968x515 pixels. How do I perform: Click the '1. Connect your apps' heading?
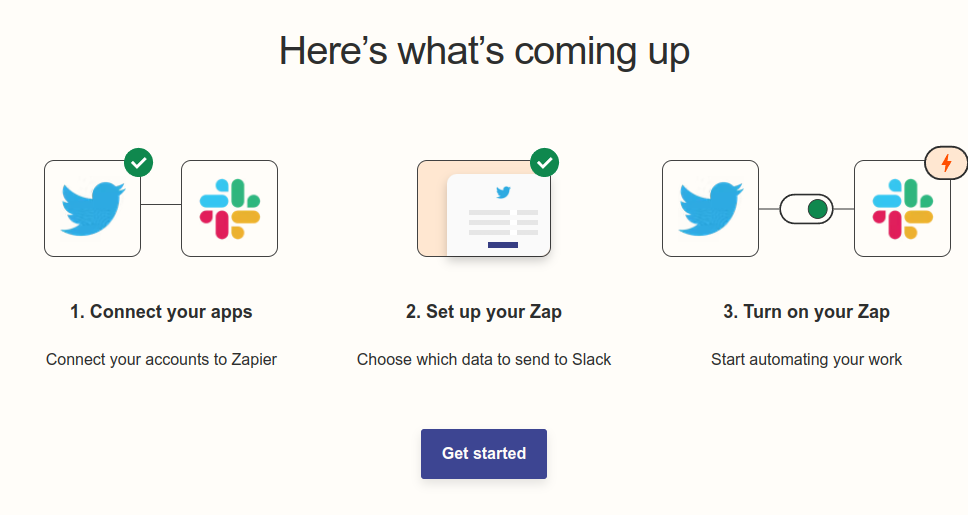coord(161,312)
